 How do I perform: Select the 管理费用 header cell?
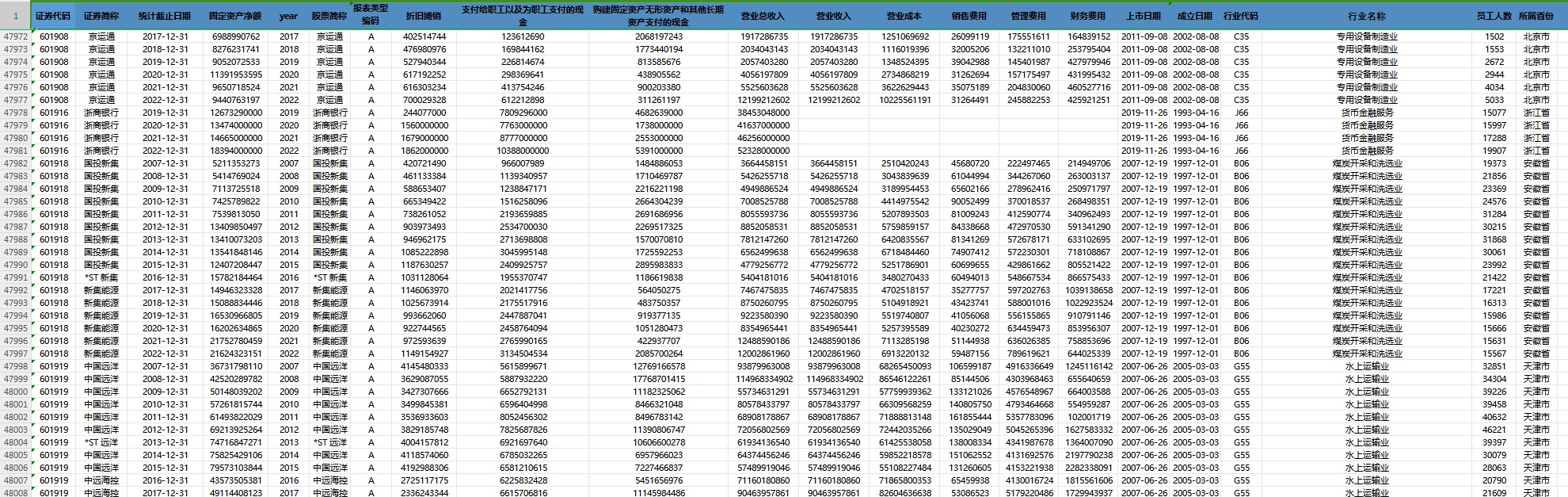(1029, 16)
